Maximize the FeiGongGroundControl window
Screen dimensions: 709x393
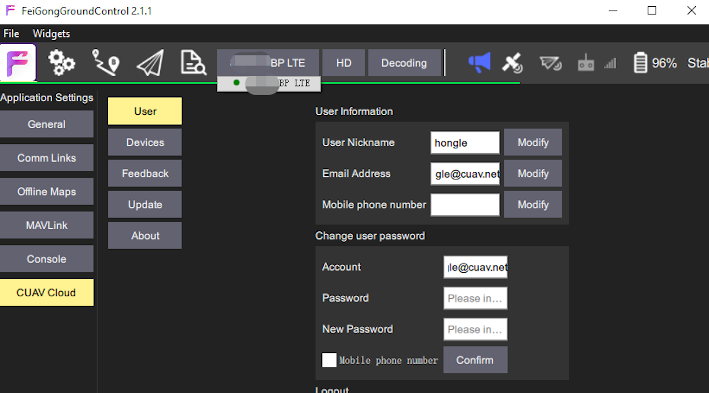click(x=652, y=10)
